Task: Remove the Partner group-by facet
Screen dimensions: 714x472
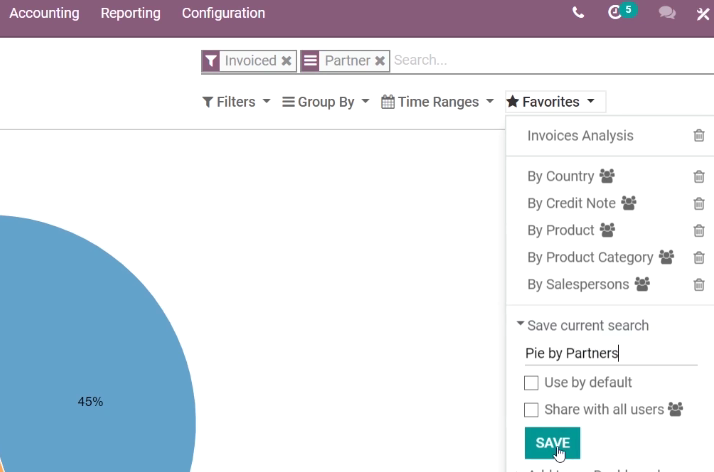Action: (x=380, y=61)
